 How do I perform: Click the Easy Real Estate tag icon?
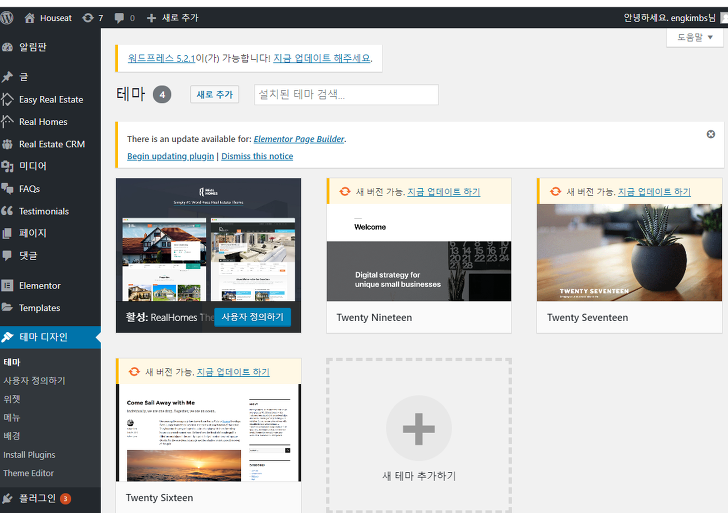coord(7,99)
